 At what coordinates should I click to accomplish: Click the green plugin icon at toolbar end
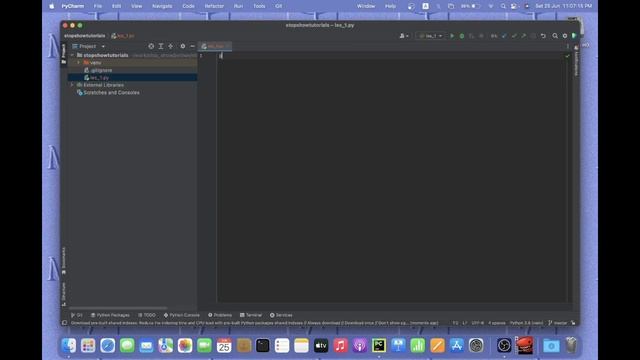tap(574, 36)
